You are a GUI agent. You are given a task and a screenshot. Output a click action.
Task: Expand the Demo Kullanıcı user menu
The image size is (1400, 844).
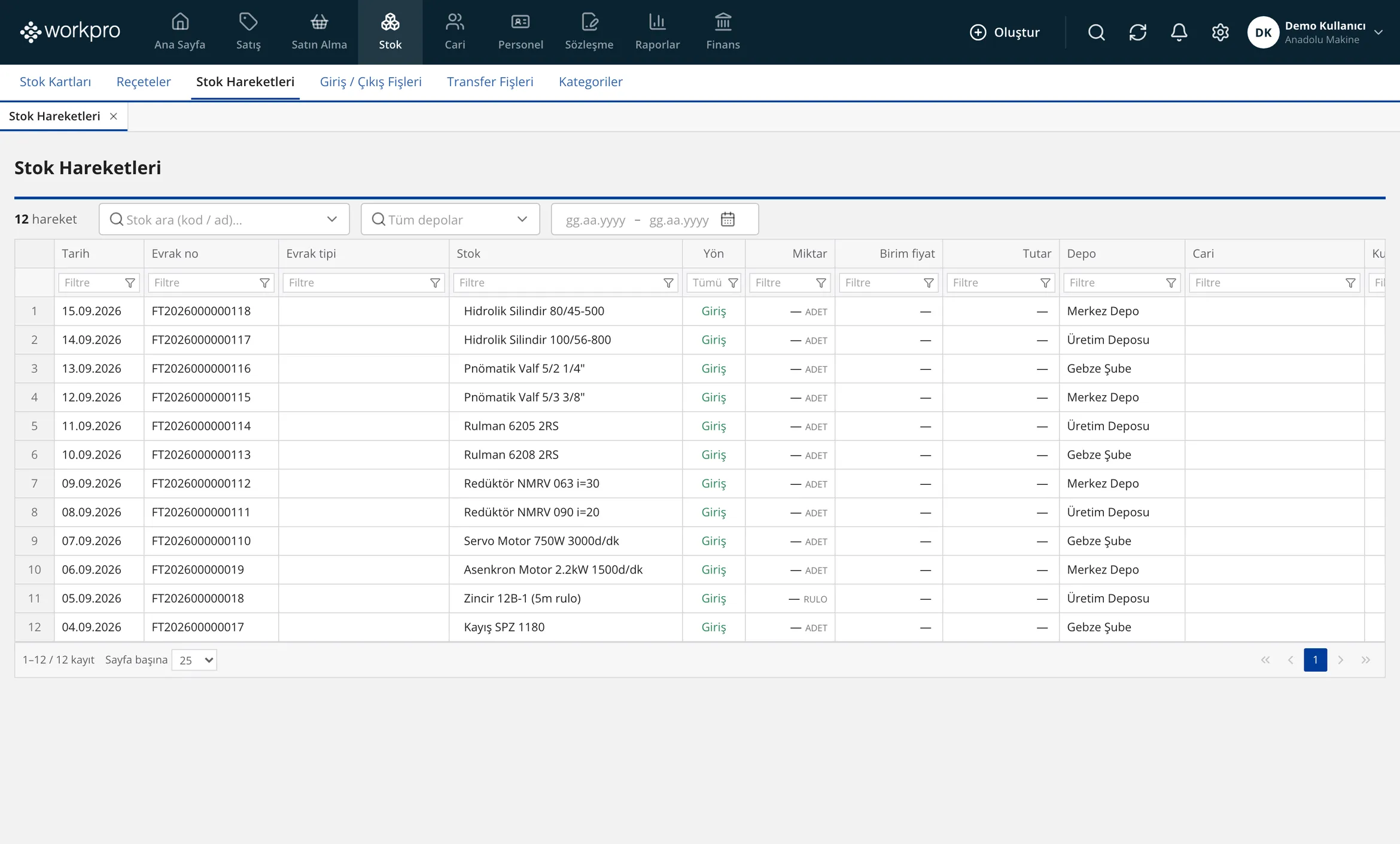1378,32
